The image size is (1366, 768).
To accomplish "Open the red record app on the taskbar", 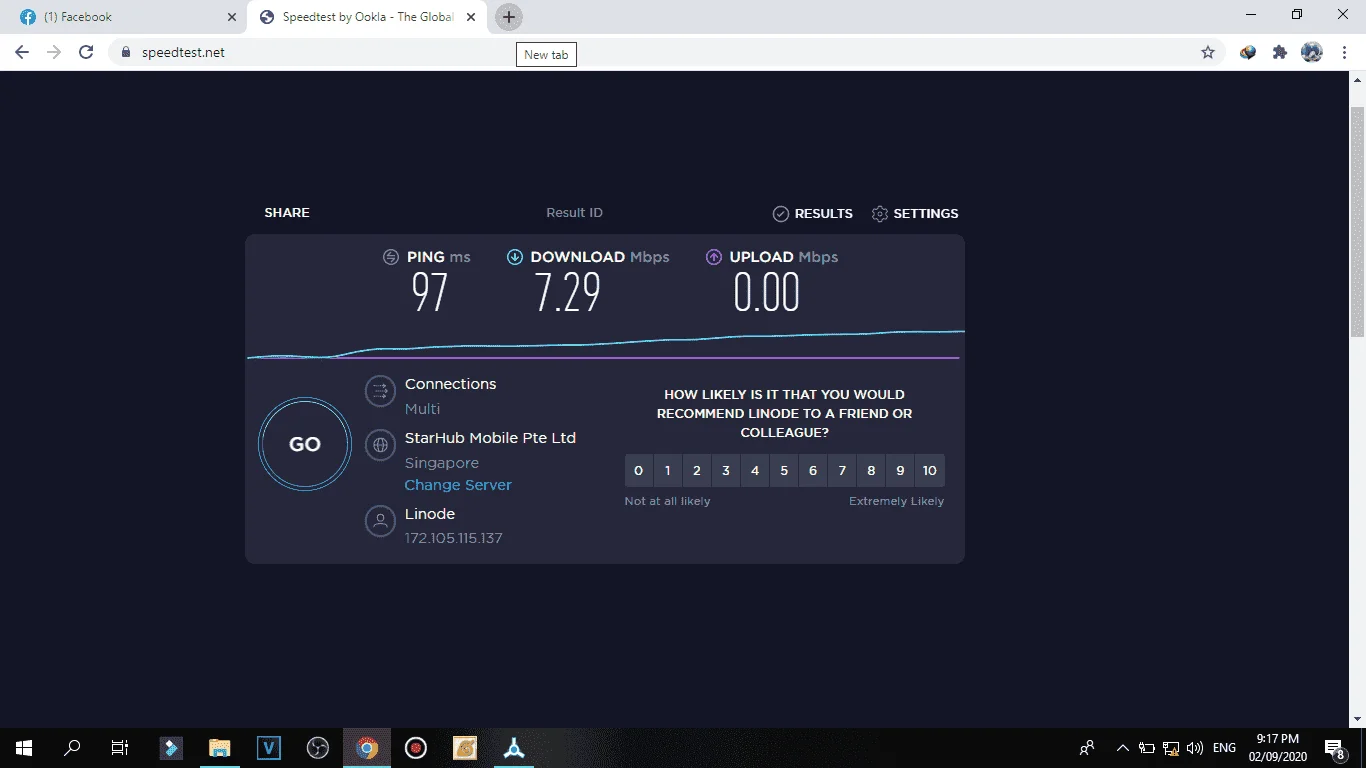I will (416, 748).
